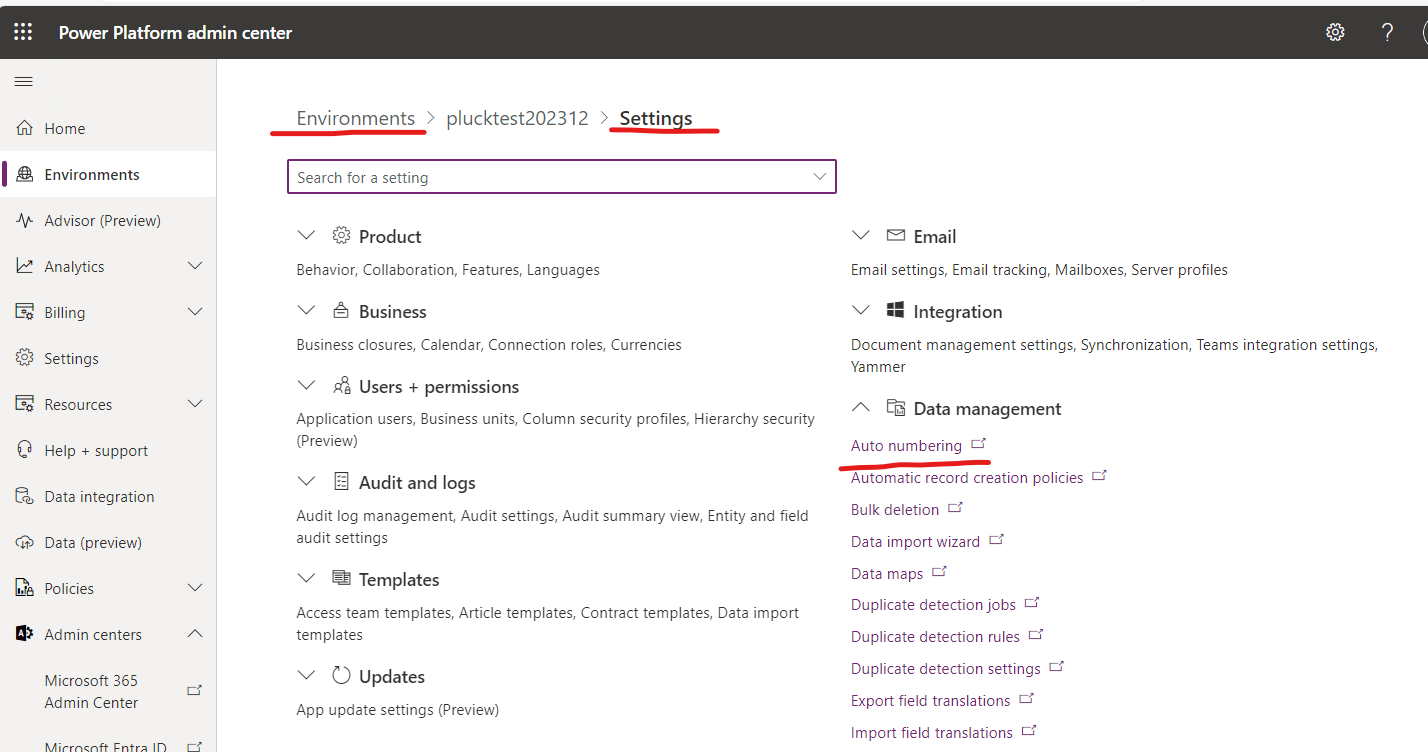This screenshot has width=1428, height=752.
Task: Open the Search for a setting dropdown arrow
Action: point(820,177)
